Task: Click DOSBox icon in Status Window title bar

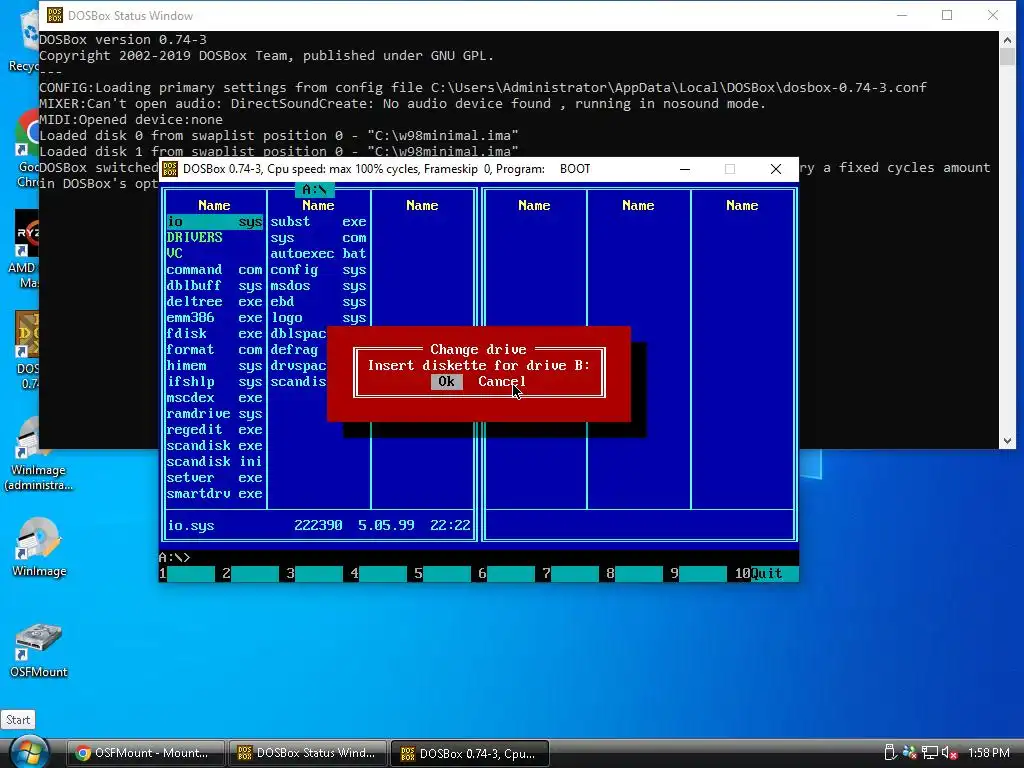Action: tap(55, 15)
